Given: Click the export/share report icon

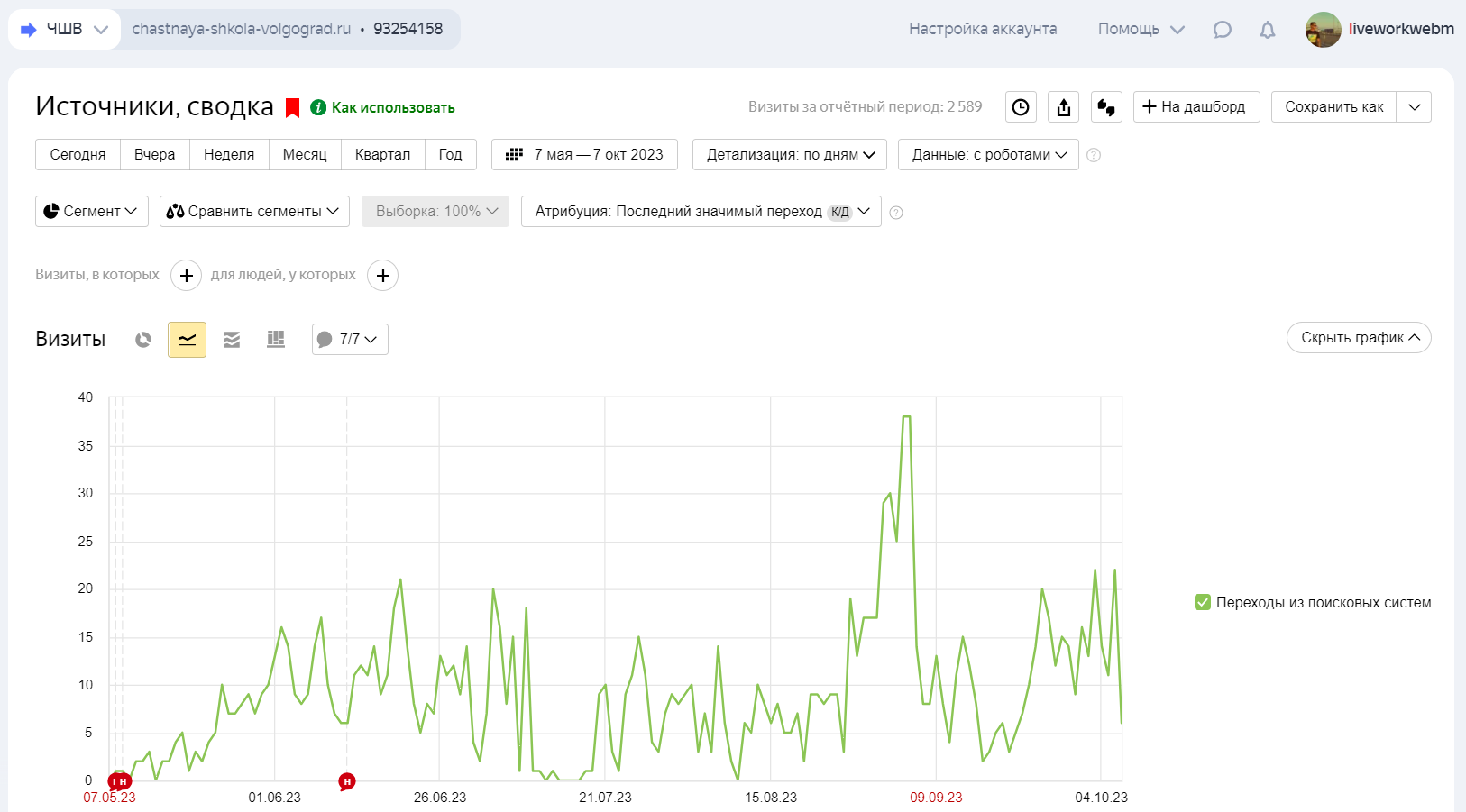Looking at the screenshot, I should coord(1064,107).
